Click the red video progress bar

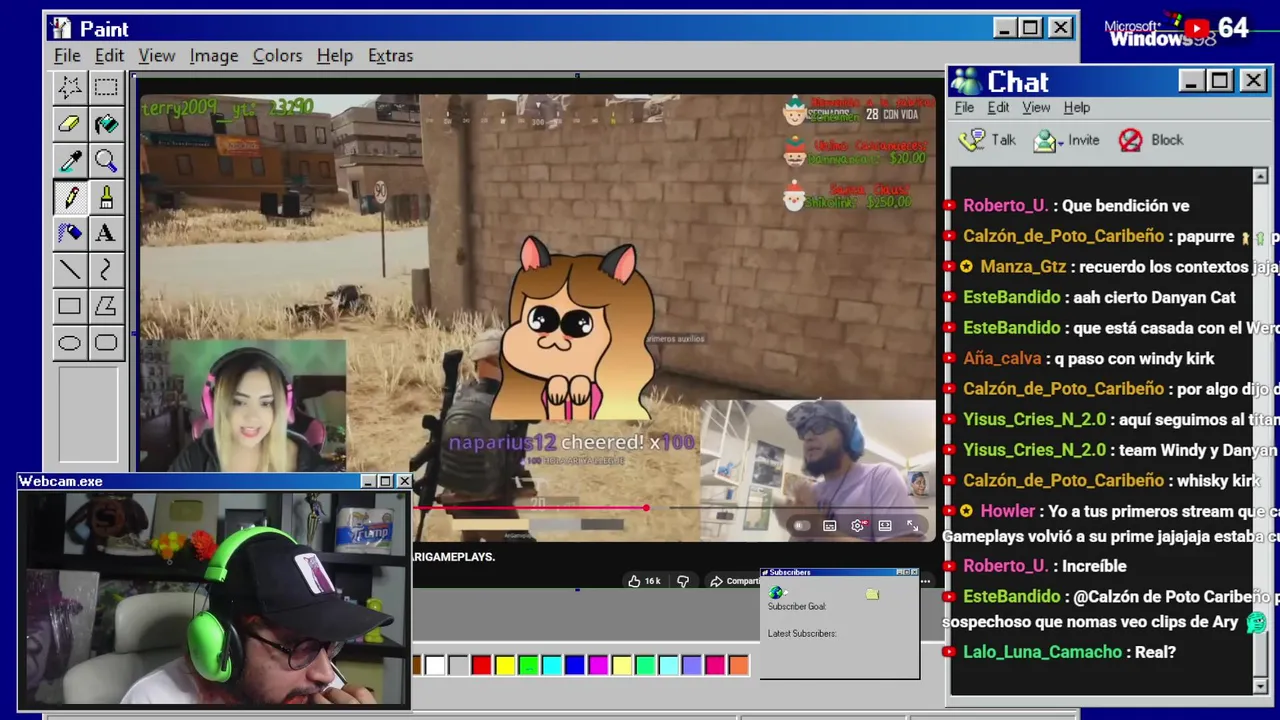(531, 508)
